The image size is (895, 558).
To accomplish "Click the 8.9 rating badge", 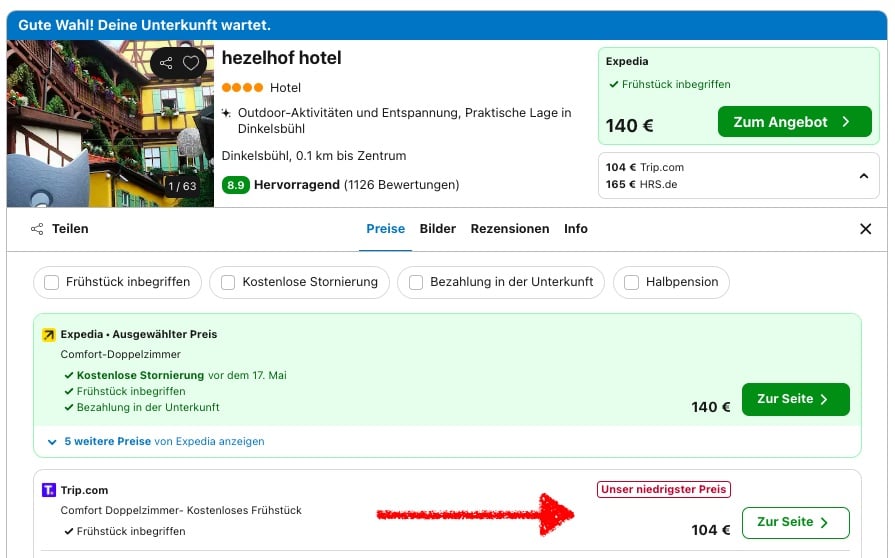I will pyautogui.click(x=235, y=185).
